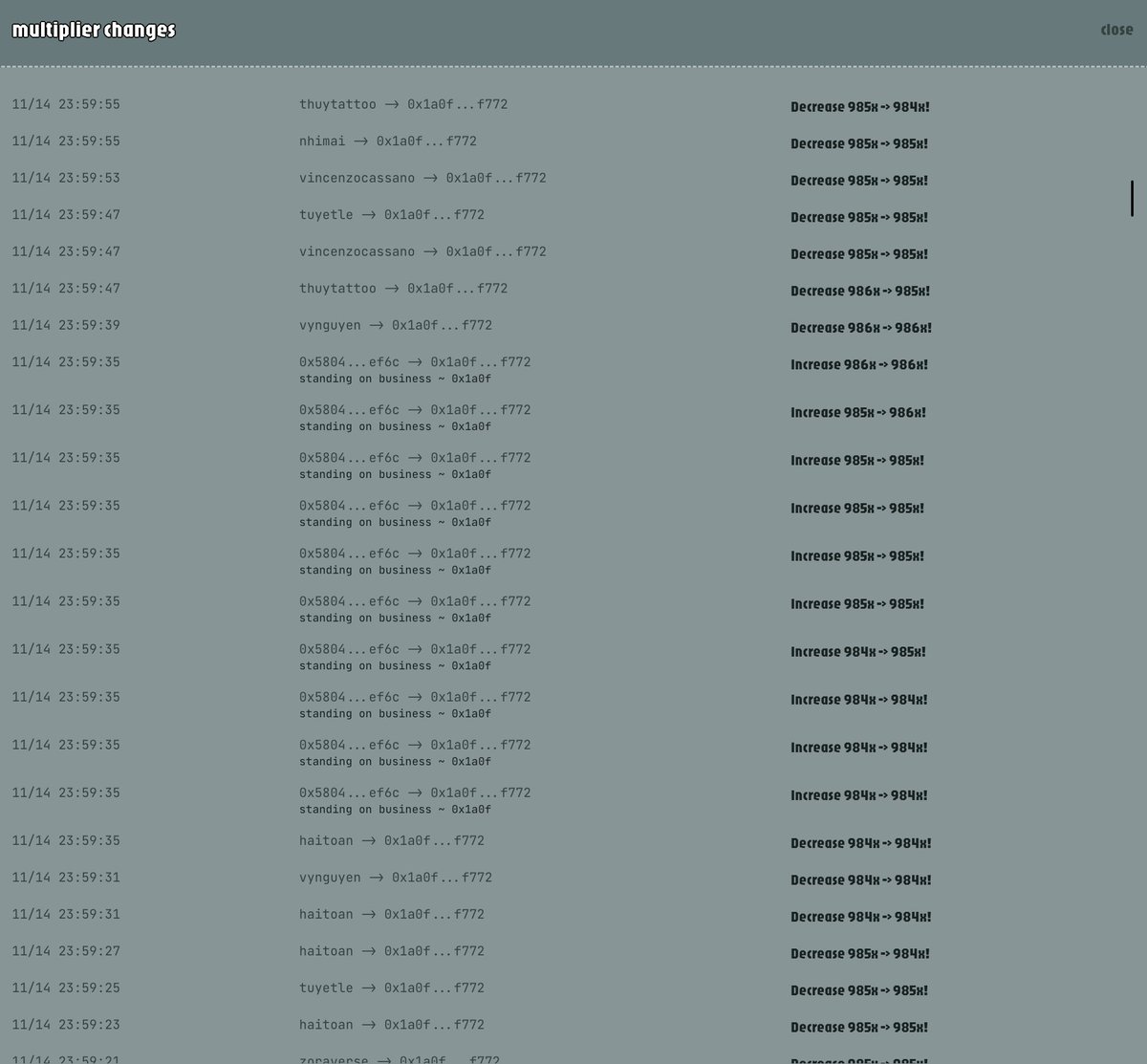1147x1064 pixels.
Task: Click tuyetle in the 23:59:25 row
Action: 326,988
